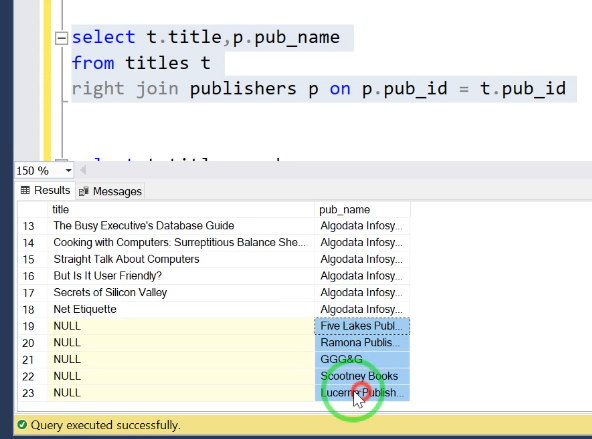This screenshot has width=592, height=439.
Task: Click the title column header
Action: (x=181, y=209)
